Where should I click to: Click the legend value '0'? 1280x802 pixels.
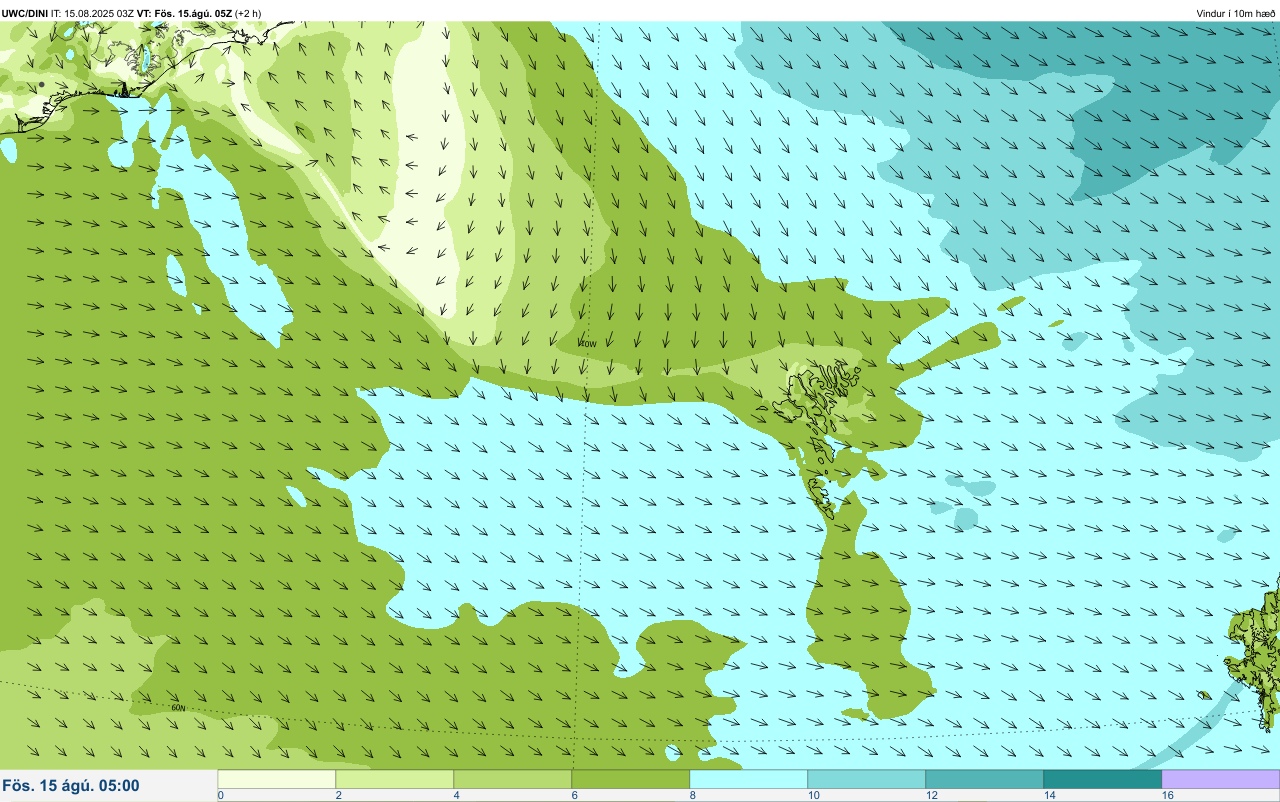point(220,795)
